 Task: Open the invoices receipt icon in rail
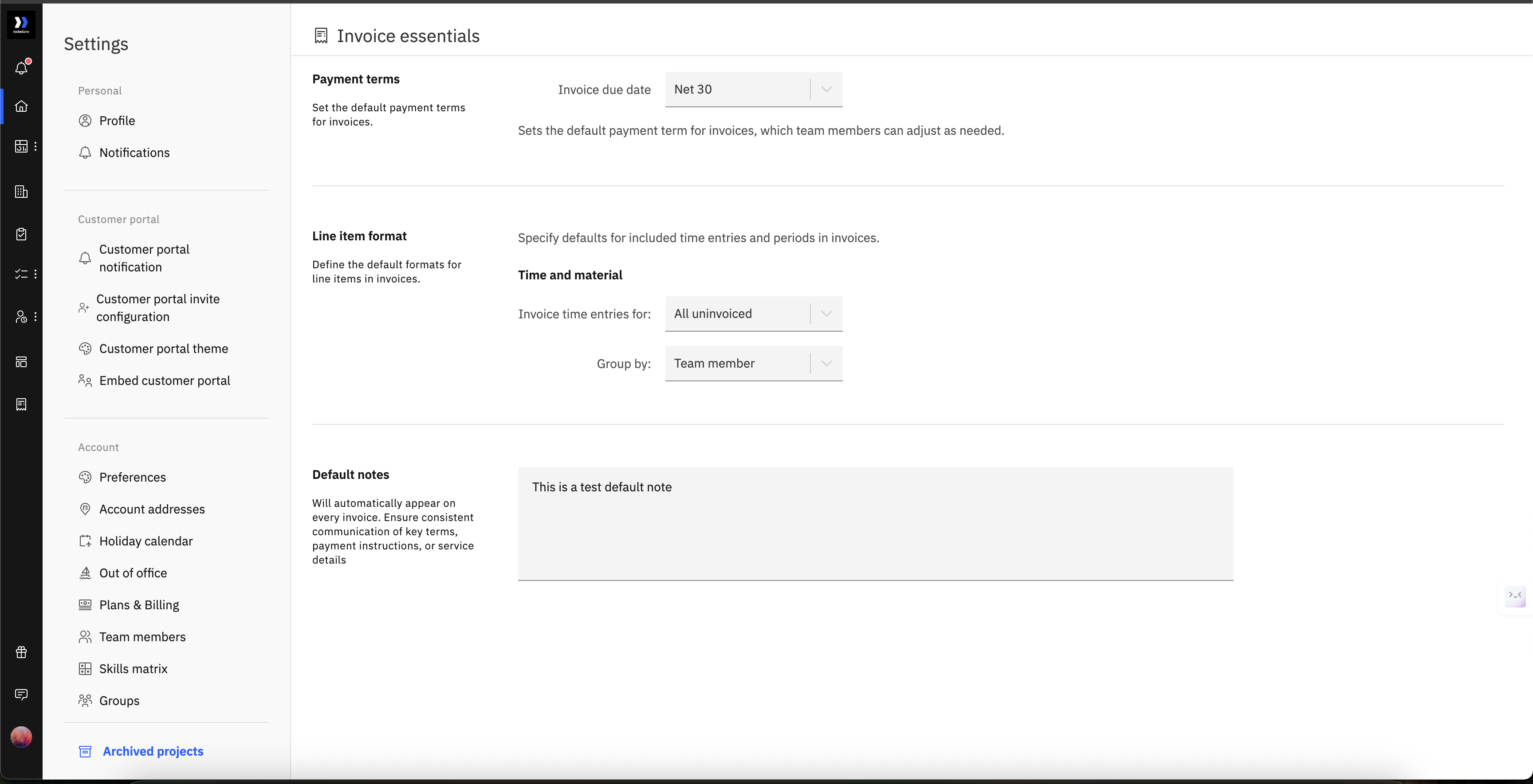21,404
